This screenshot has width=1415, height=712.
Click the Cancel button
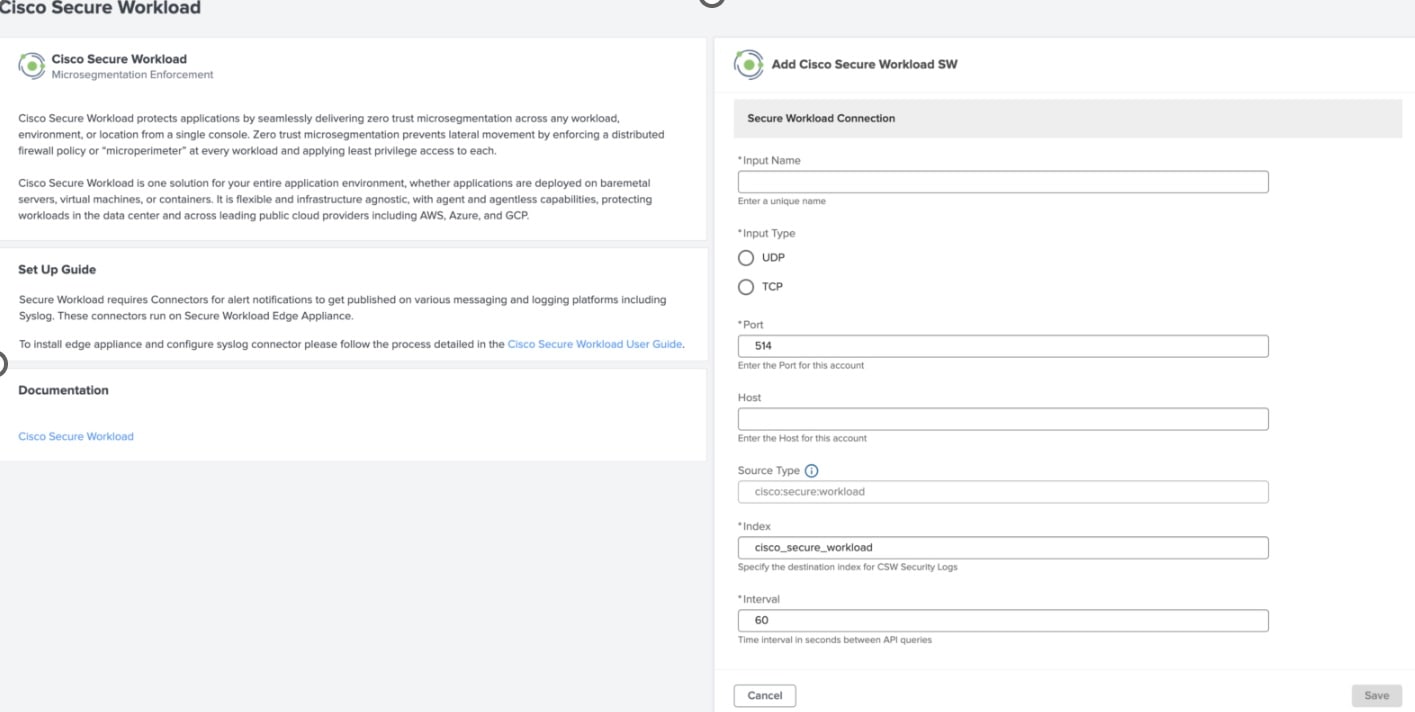tap(764, 694)
